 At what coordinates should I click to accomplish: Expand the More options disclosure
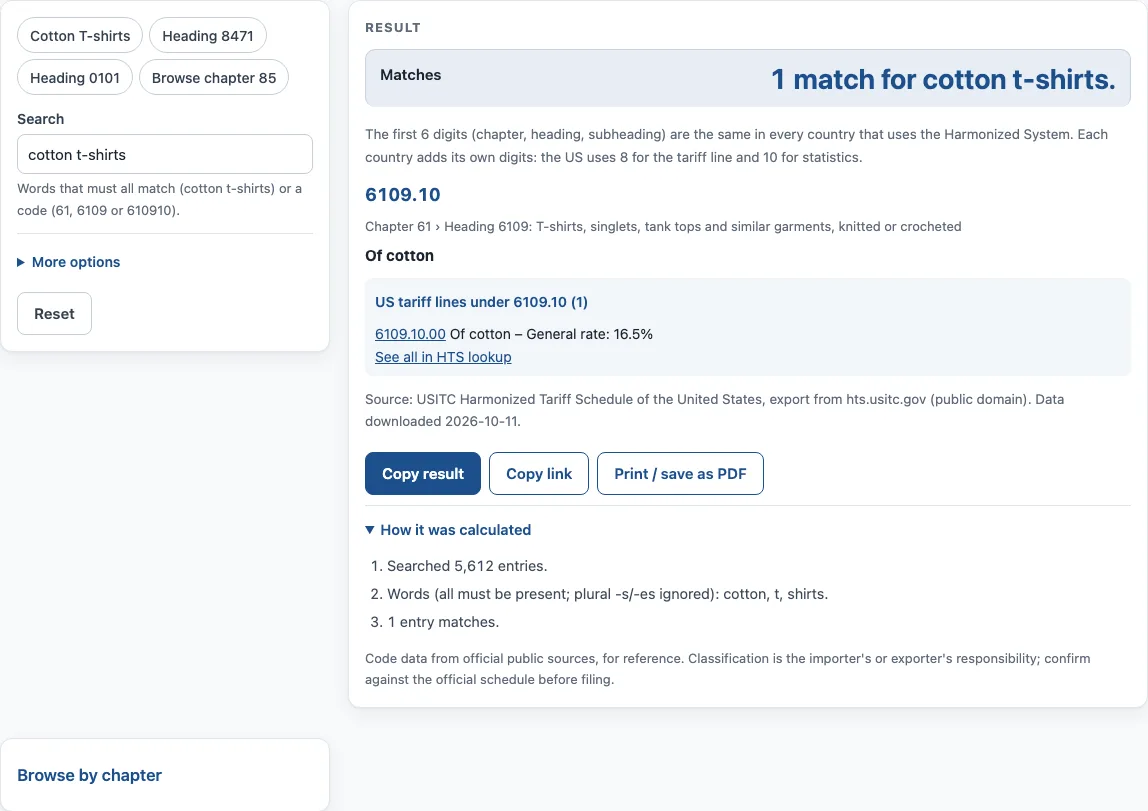tap(69, 262)
